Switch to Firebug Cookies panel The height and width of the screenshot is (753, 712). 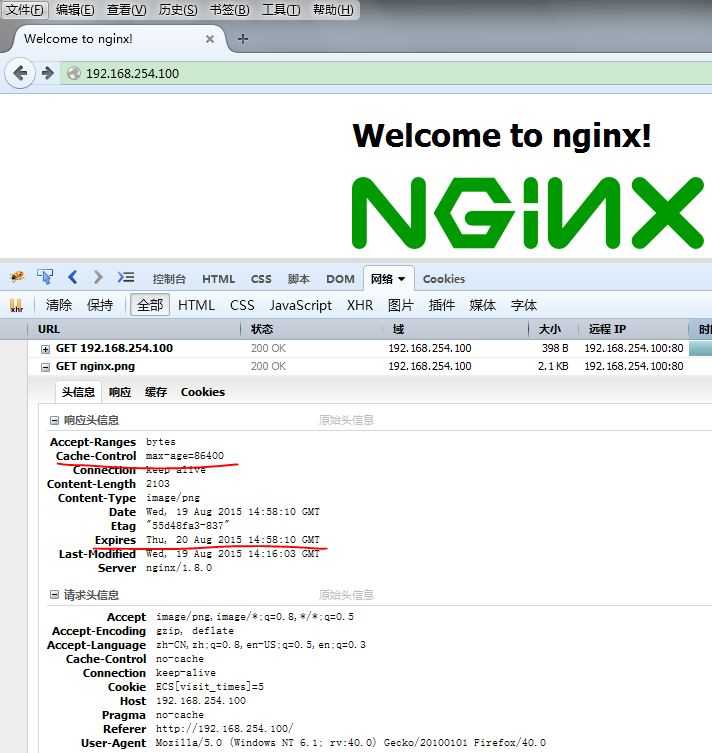tap(444, 279)
